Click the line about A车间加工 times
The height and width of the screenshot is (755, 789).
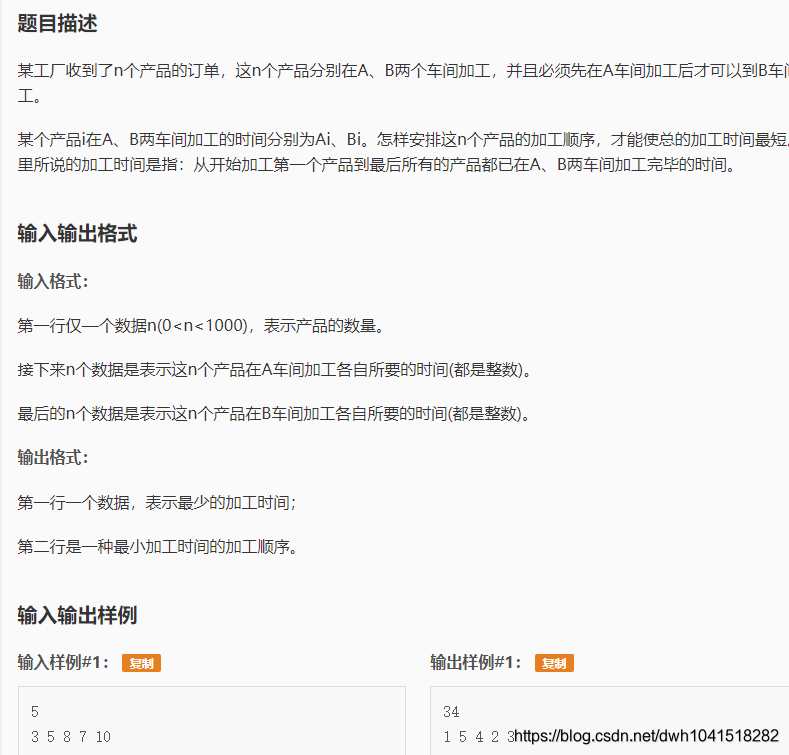275,370
